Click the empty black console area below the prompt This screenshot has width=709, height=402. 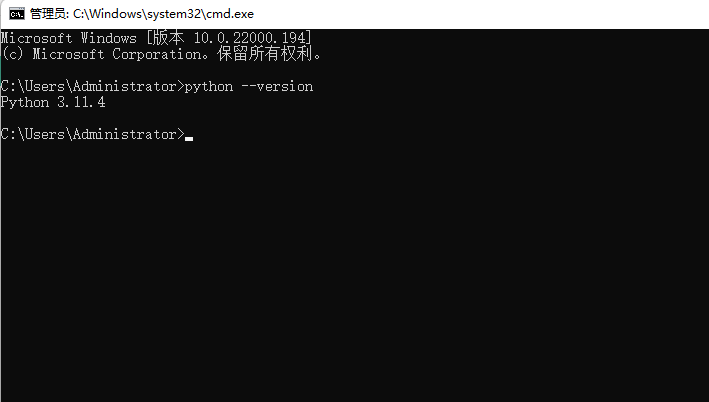pyautogui.click(x=354, y=271)
